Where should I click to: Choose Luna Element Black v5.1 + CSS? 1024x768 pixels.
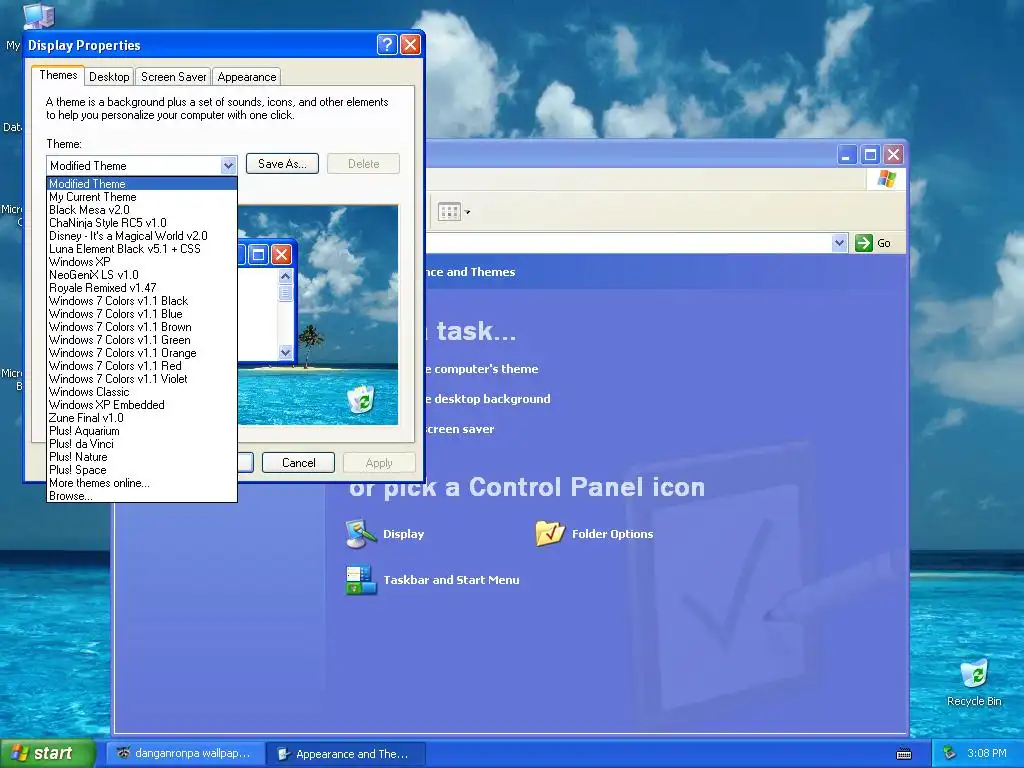click(x=142, y=249)
